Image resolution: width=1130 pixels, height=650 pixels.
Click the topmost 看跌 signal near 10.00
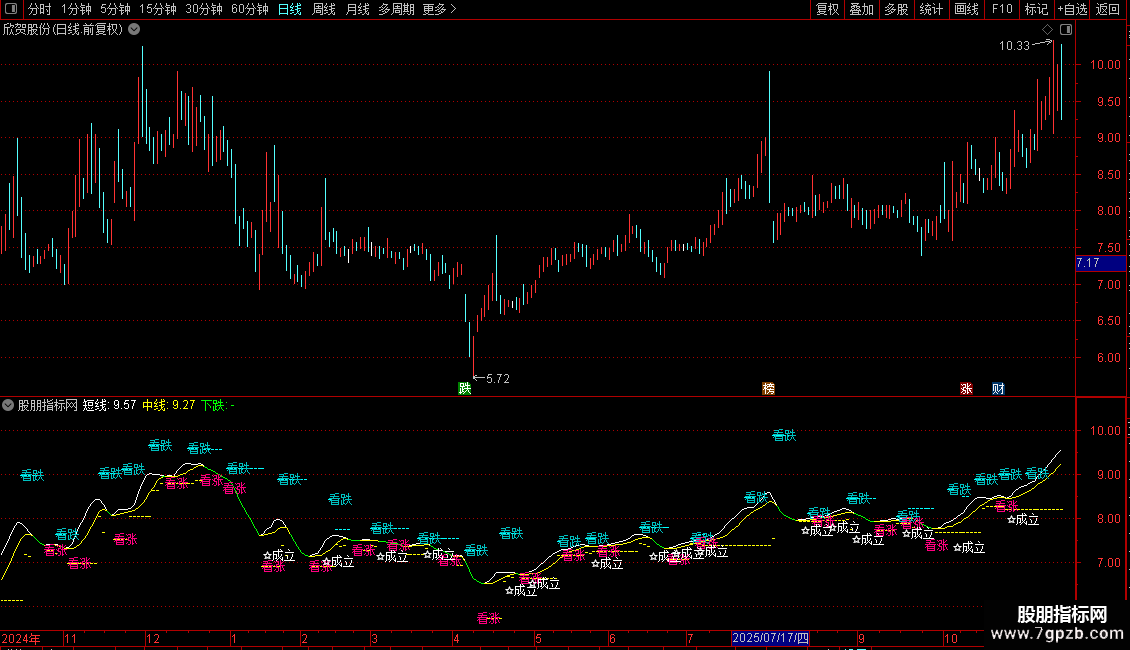click(x=784, y=435)
